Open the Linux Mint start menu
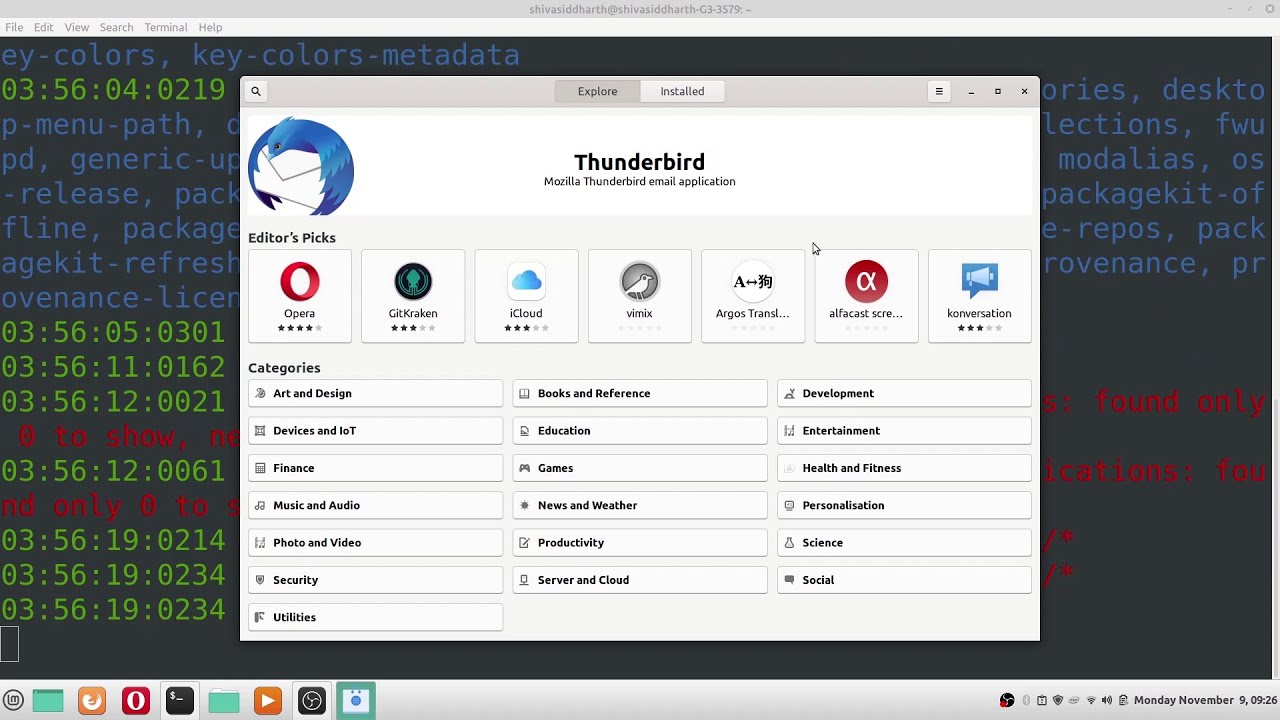Screen dimensions: 1280x720 (x=13, y=701)
